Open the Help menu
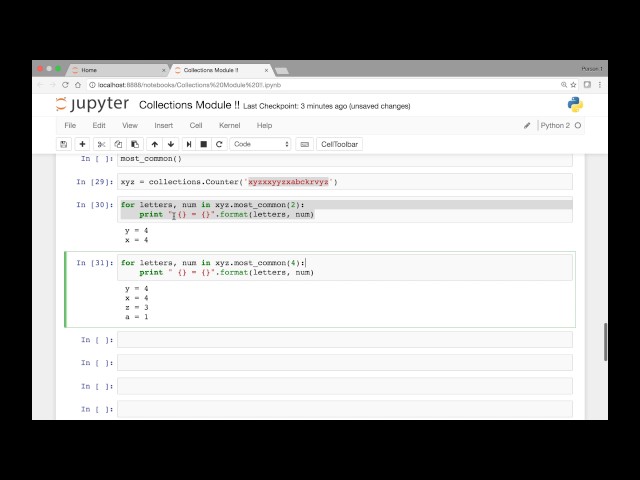Image resolution: width=640 pixels, height=480 pixels. pos(264,125)
